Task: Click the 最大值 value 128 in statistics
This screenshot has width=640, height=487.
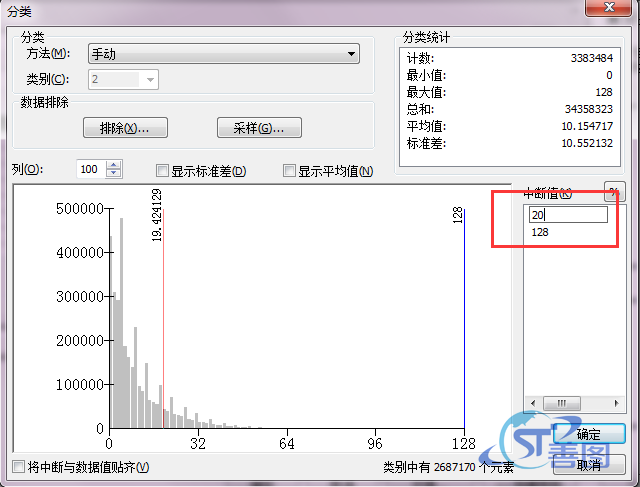Action: coord(604,92)
